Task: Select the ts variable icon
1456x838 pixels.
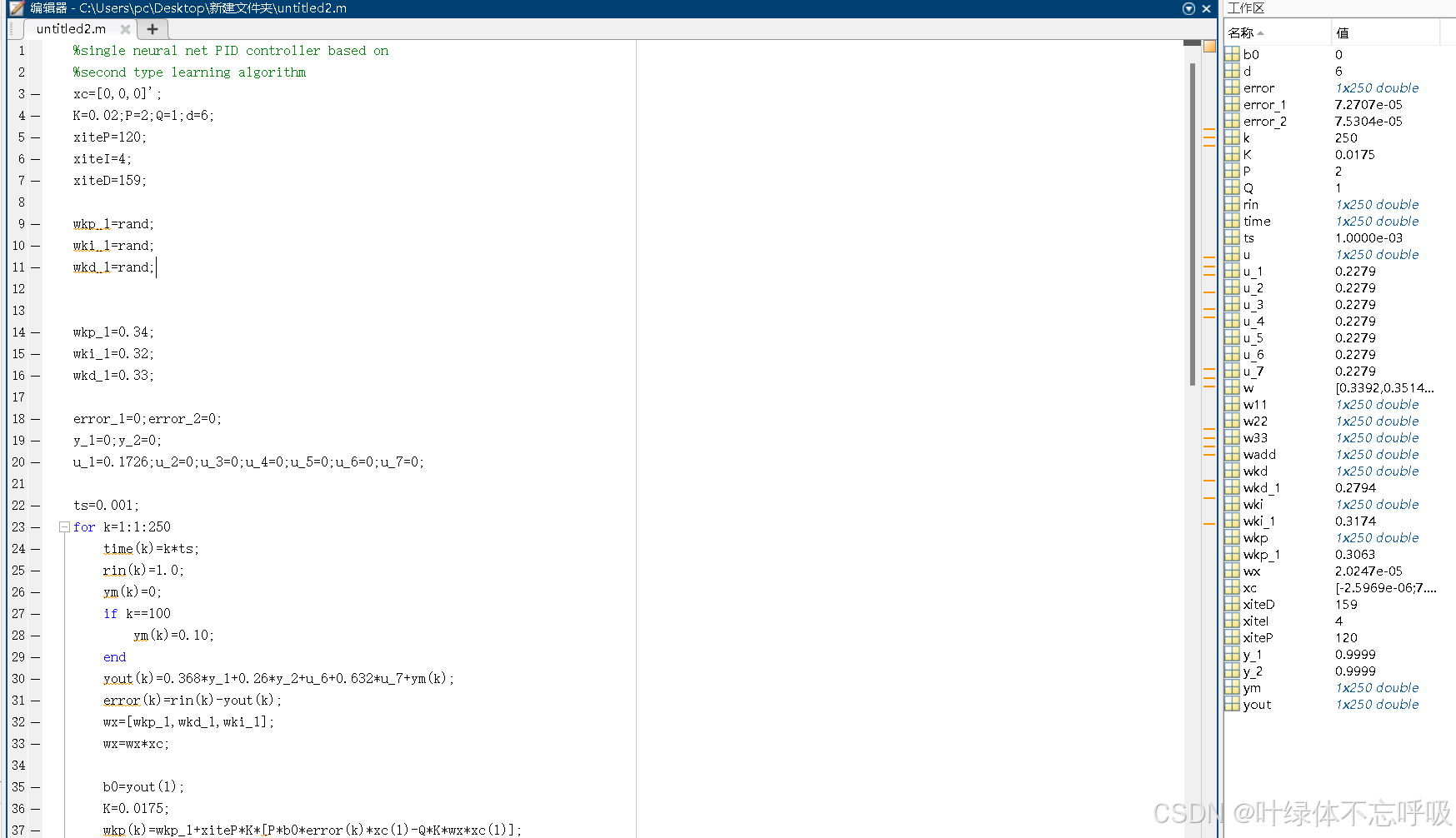Action: click(x=1232, y=237)
